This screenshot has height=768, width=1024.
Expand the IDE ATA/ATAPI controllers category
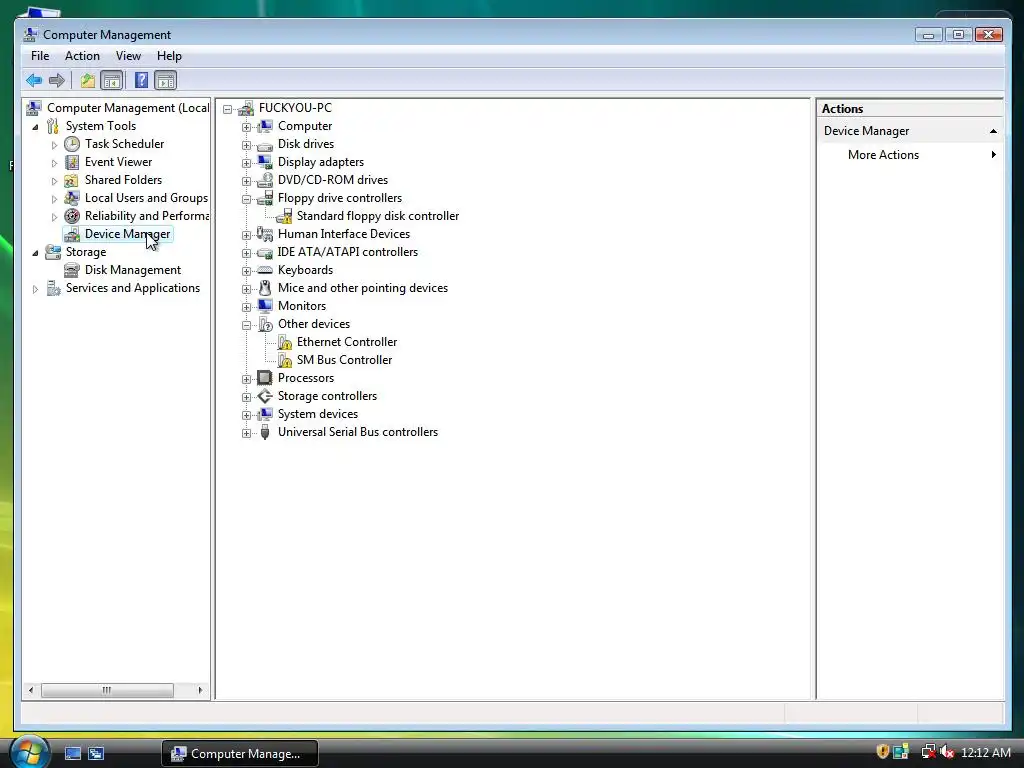[246, 253]
